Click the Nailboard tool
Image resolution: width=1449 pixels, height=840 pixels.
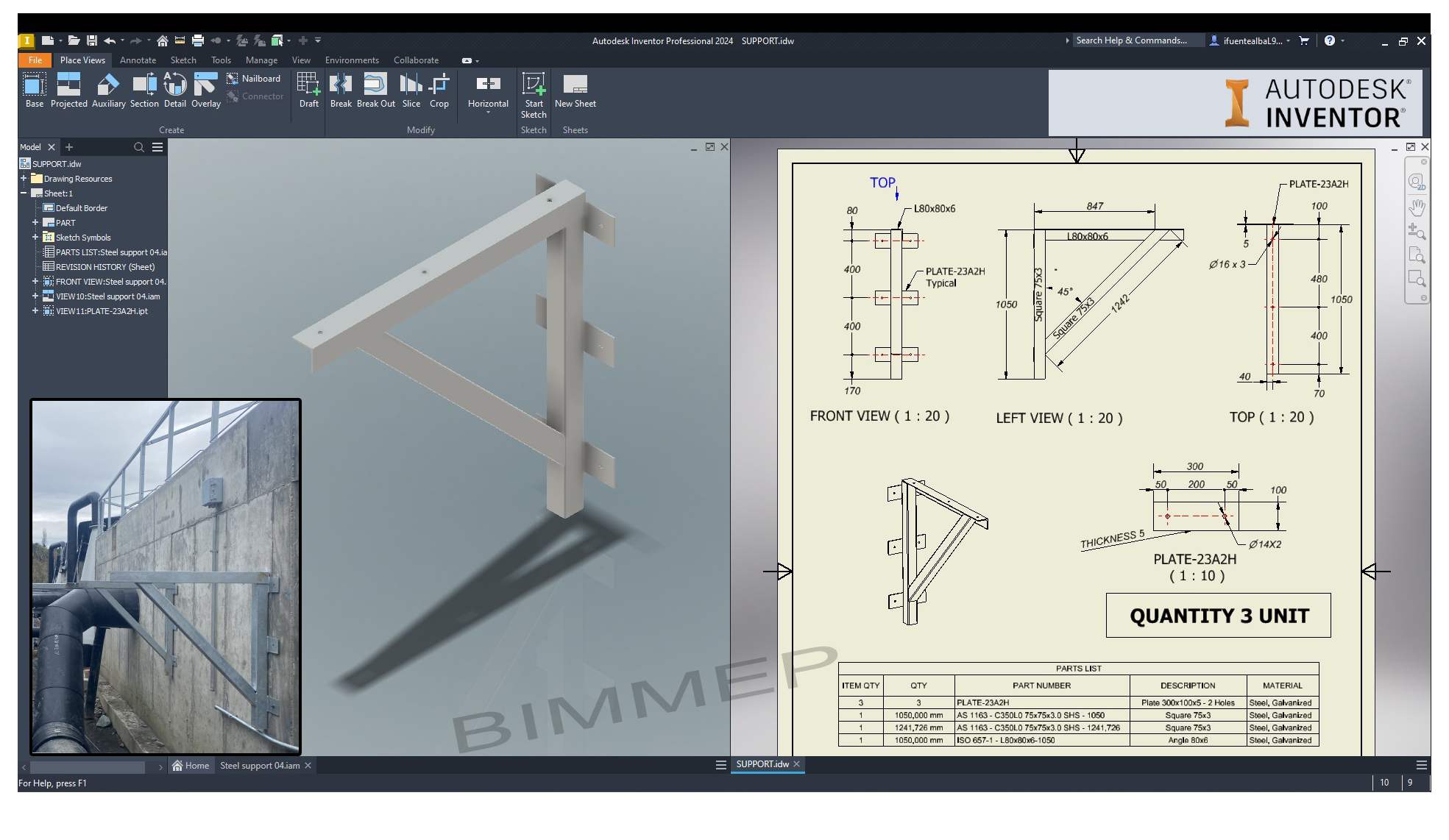(253, 79)
